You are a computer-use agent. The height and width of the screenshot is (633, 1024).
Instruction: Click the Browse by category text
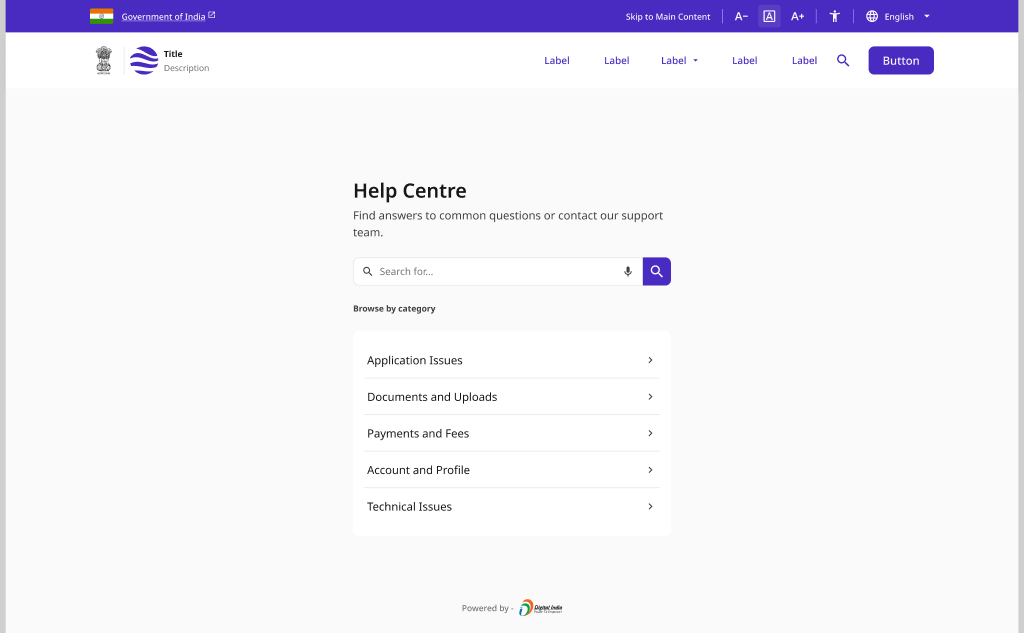[394, 308]
